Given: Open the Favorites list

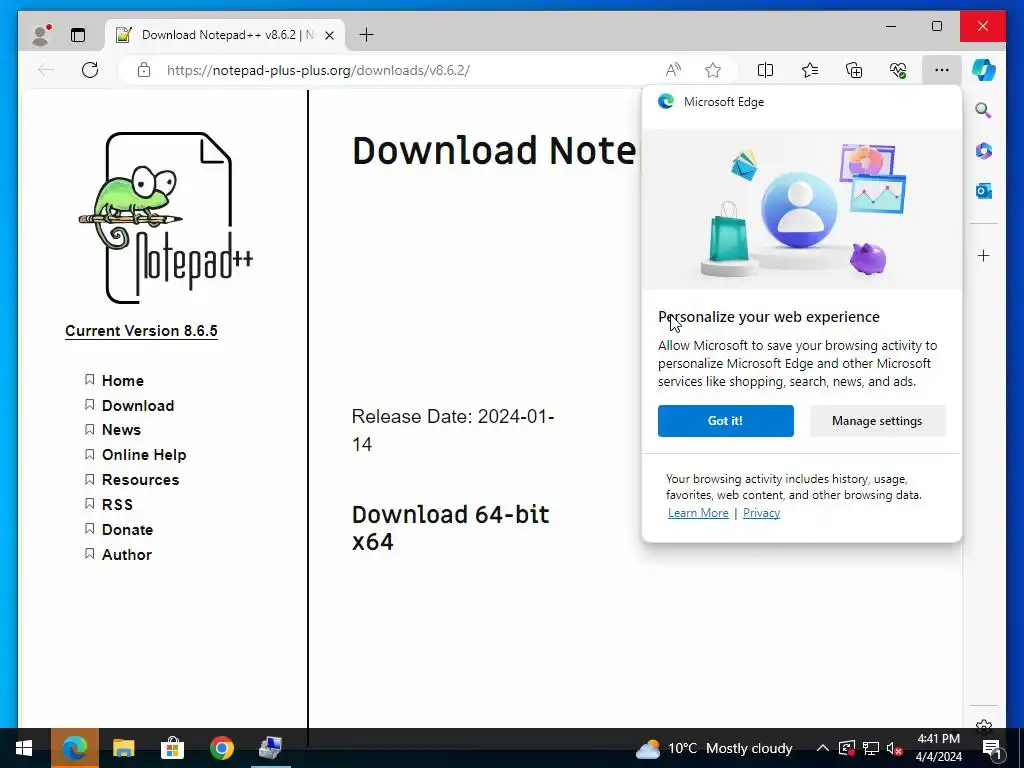Looking at the screenshot, I should (x=810, y=70).
